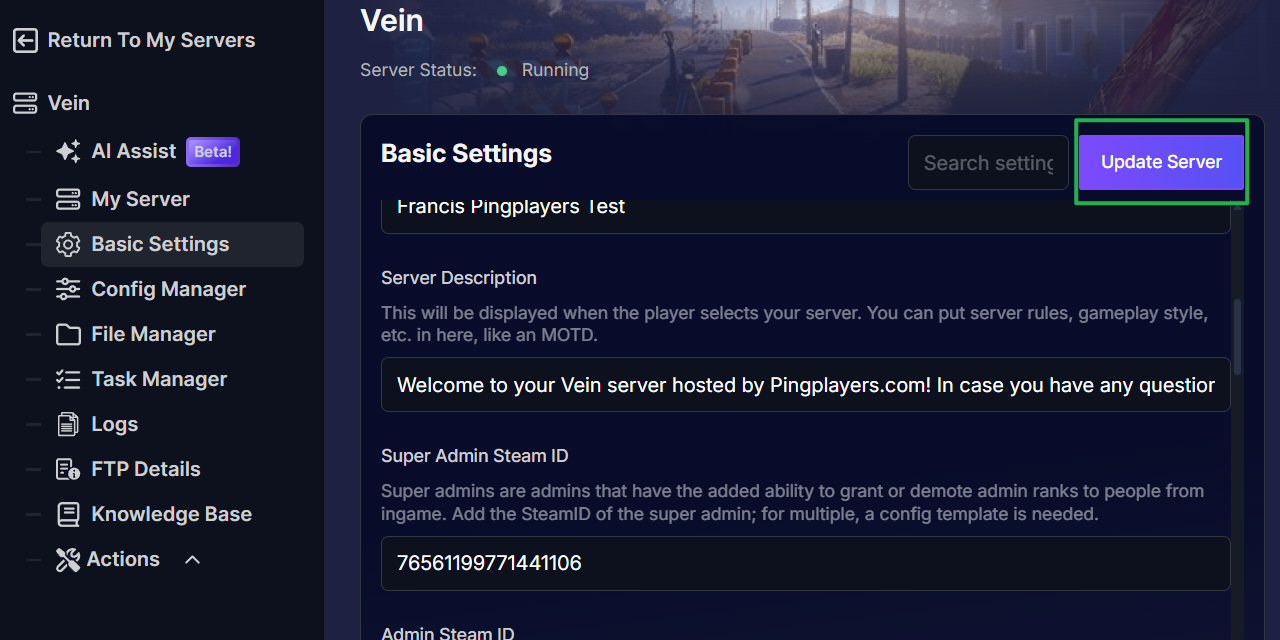This screenshot has width=1280, height=640.
Task: Click the Vein server stack icon
Action: [x=25, y=103]
